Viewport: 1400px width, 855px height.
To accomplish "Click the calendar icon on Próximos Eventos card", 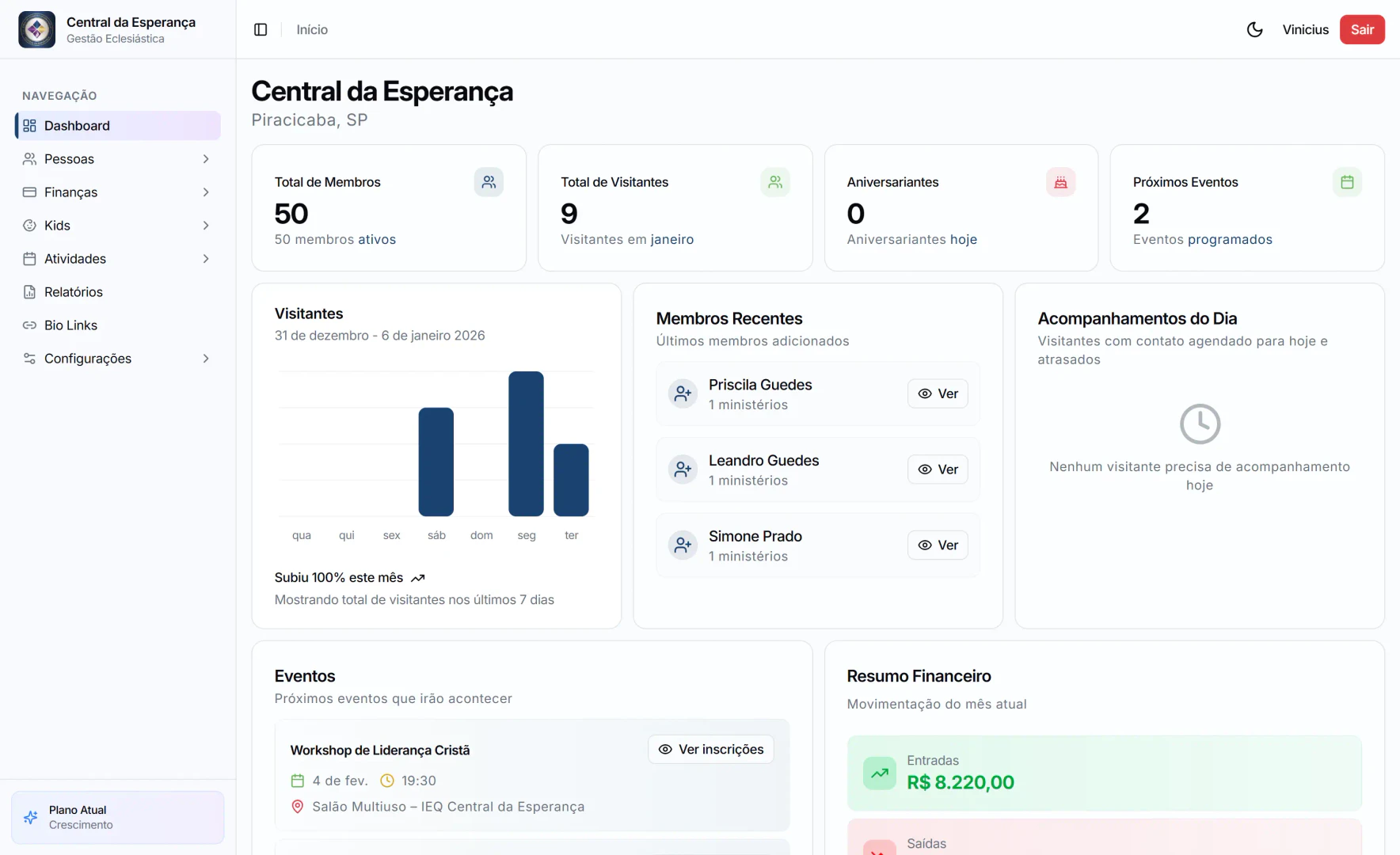I will coord(1347,181).
